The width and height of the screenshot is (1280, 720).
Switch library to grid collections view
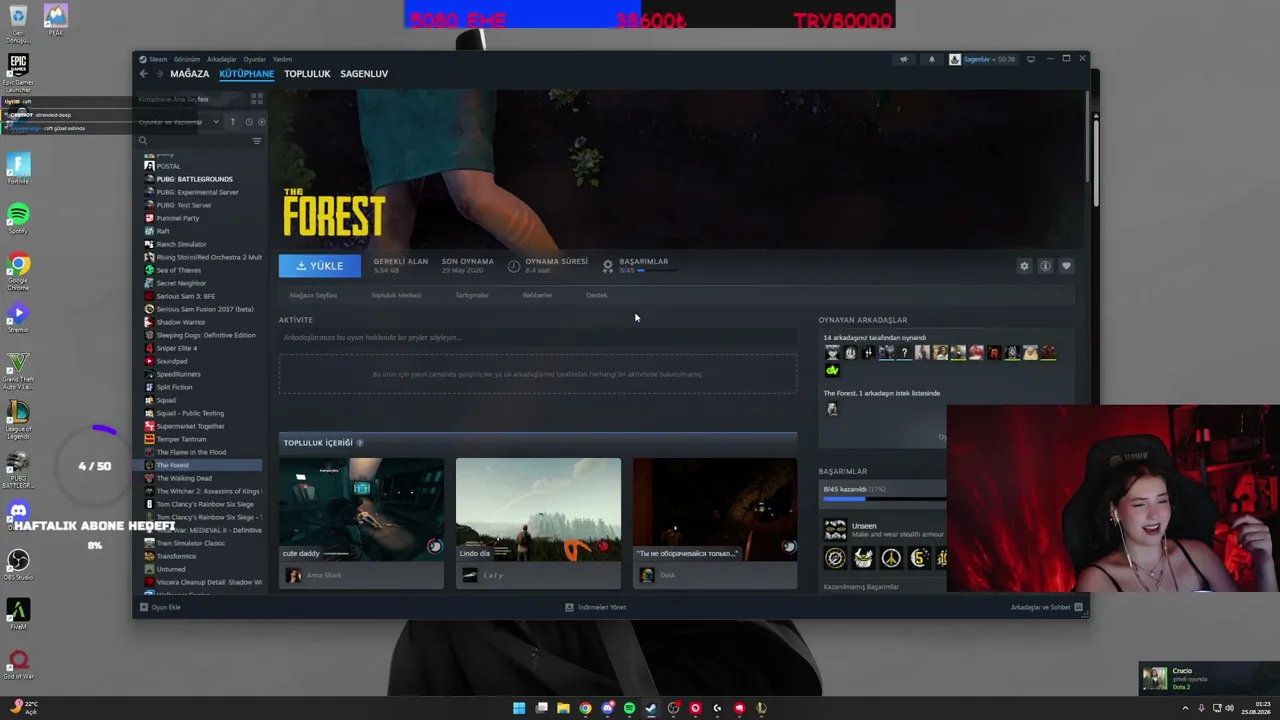(x=257, y=99)
